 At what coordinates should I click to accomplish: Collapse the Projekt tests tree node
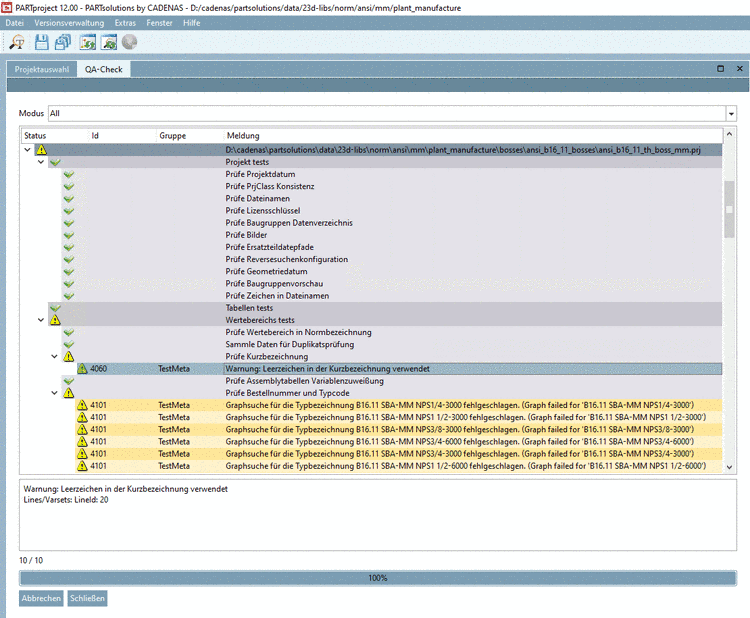[x=41, y=162]
